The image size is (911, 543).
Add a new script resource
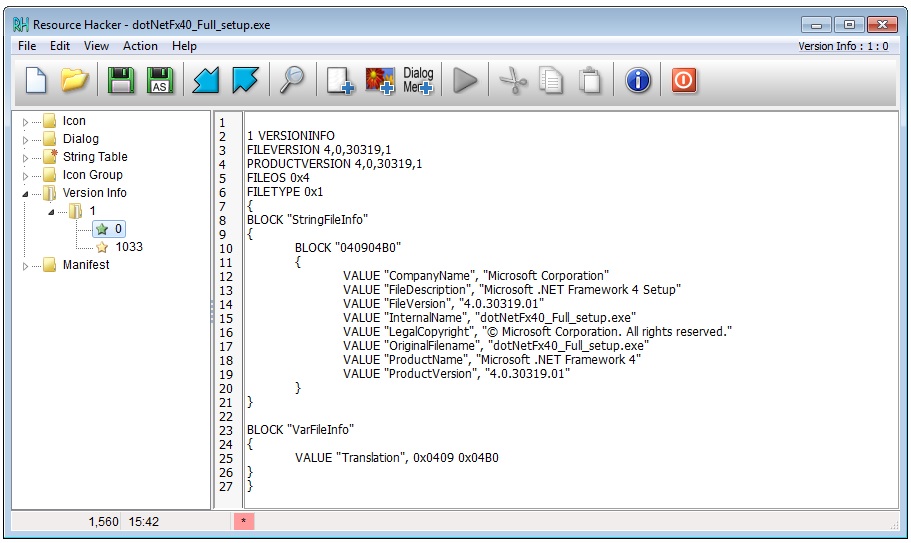pyautogui.click(x=340, y=80)
